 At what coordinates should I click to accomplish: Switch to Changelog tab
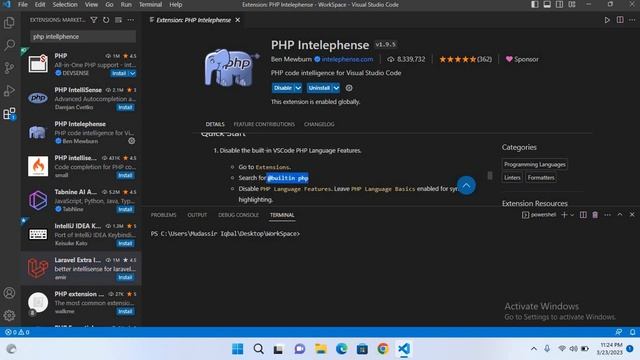pos(319,124)
